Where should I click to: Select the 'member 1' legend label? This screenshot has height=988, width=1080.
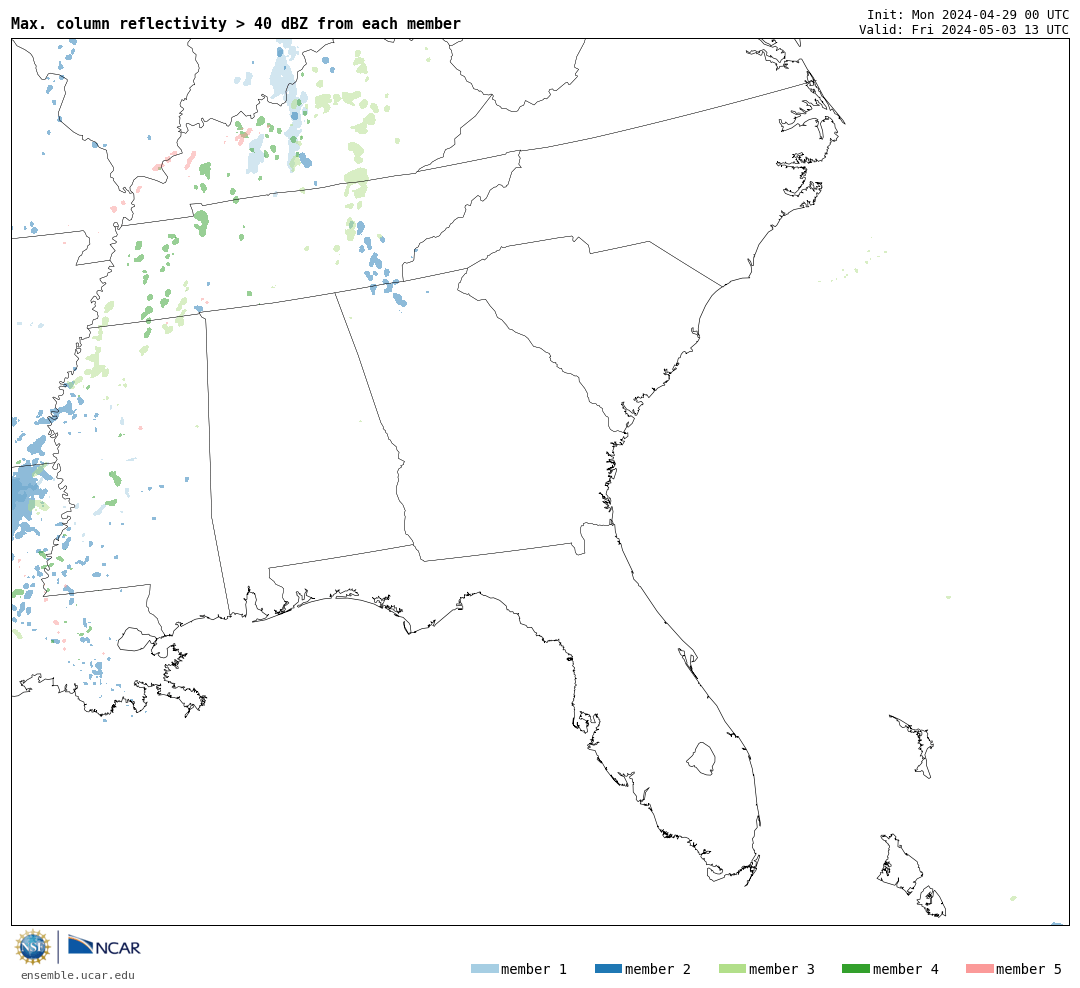point(534,969)
